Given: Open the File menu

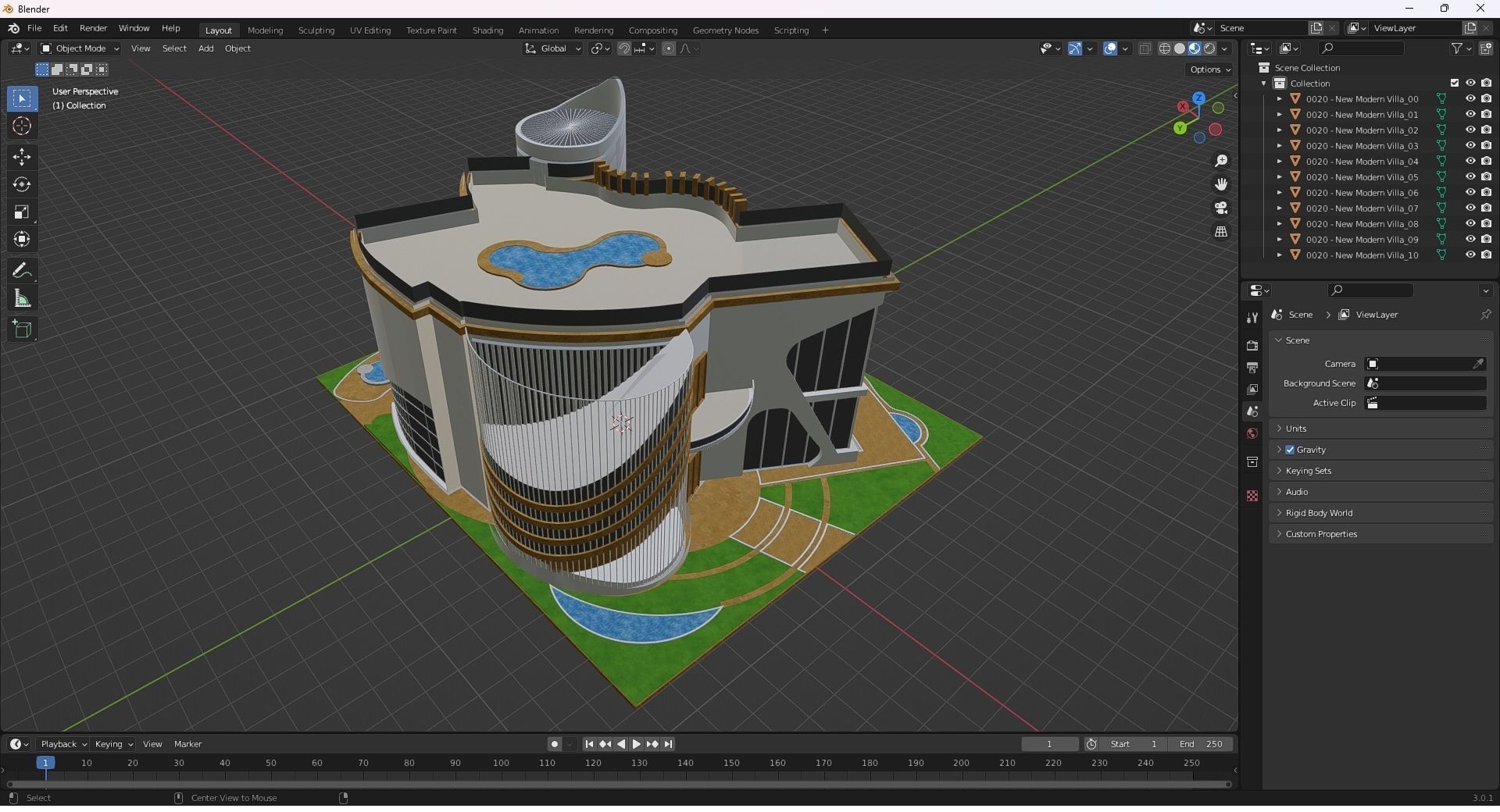Looking at the screenshot, I should [34, 28].
